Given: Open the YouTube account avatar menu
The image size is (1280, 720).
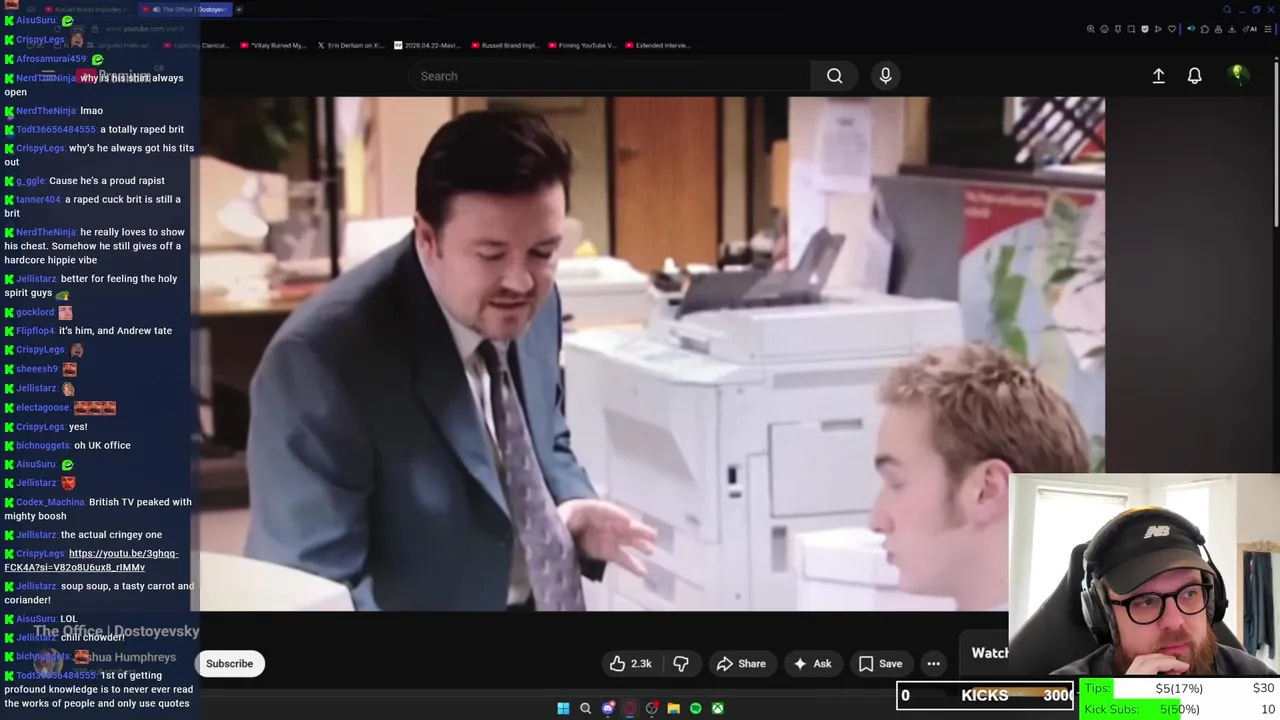Looking at the screenshot, I should pyautogui.click(x=1238, y=75).
